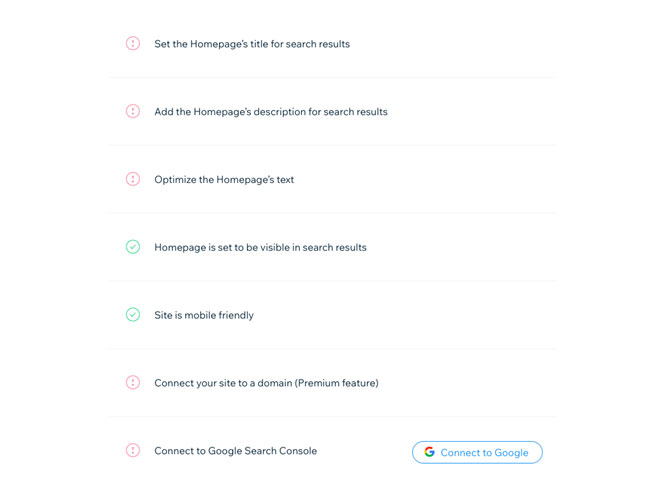Click the 'Connect to Google Search Console' label
The width and height of the screenshot is (665, 494).
[235, 451]
